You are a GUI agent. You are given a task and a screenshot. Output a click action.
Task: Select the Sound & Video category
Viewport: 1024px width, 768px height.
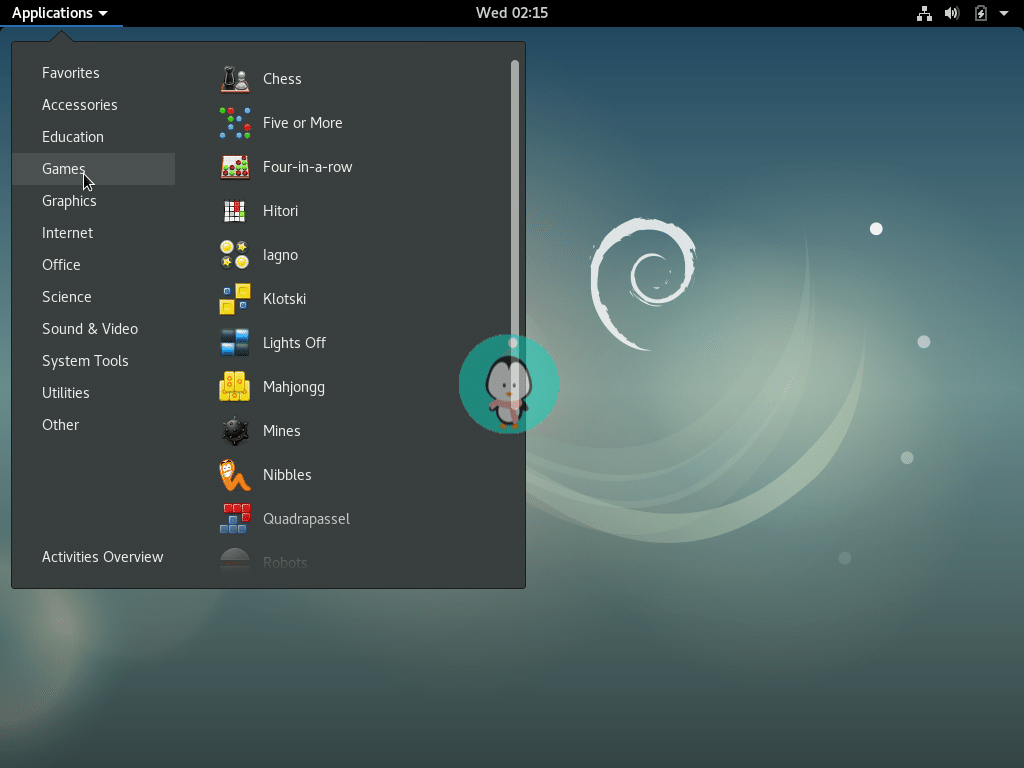click(89, 328)
